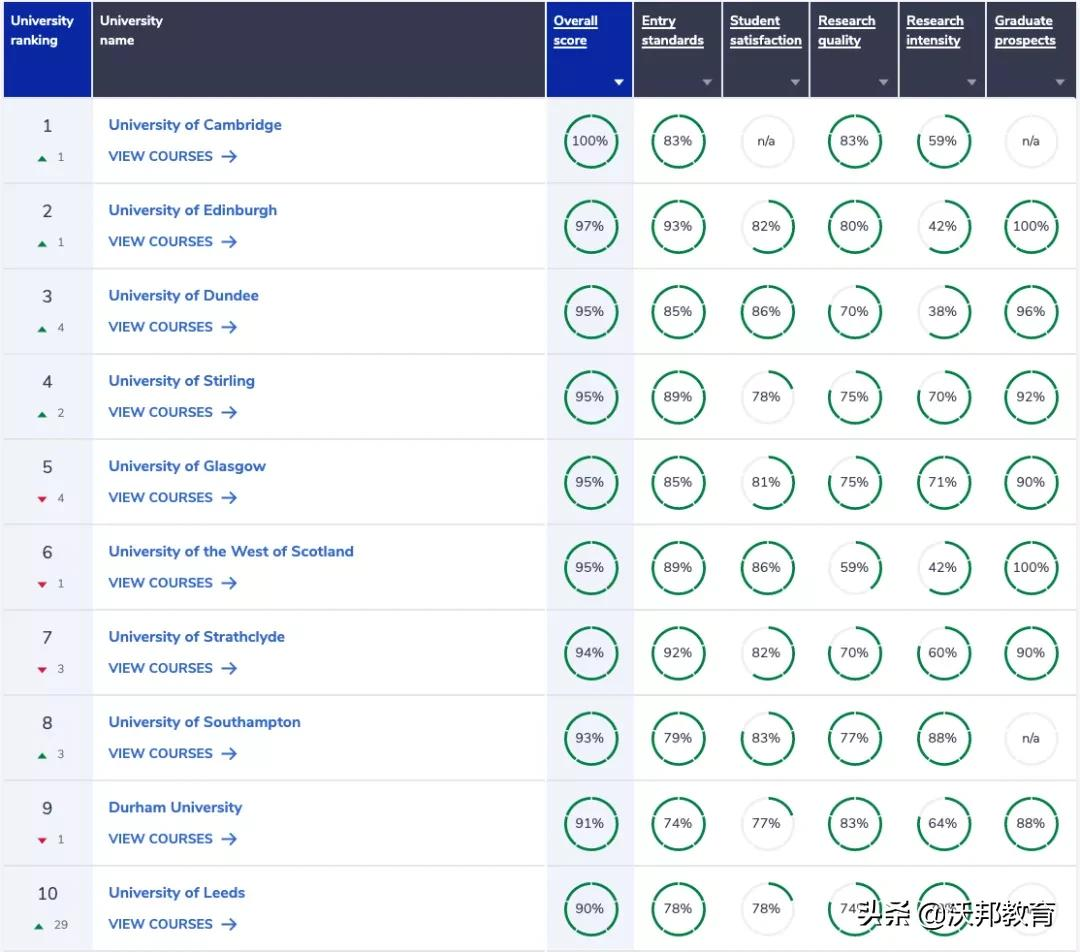This screenshot has width=1080, height=952.
Task: Click the arrow icon beside Dundee VIEW COURSES
Action: 229,327
